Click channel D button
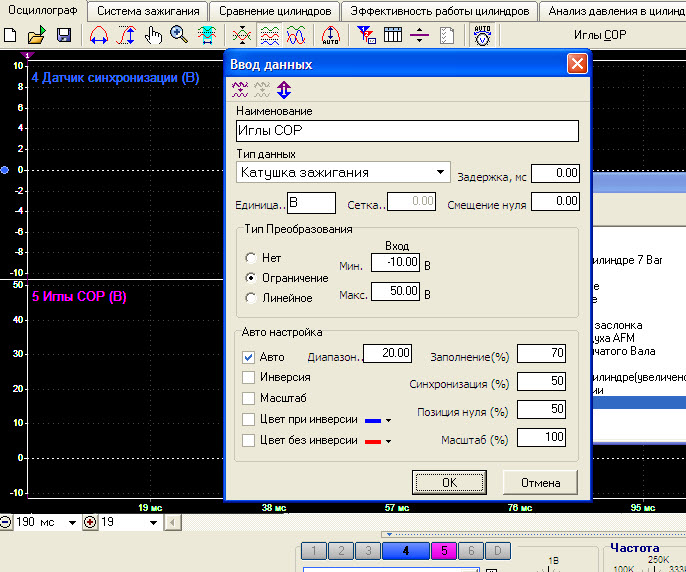 498,551
